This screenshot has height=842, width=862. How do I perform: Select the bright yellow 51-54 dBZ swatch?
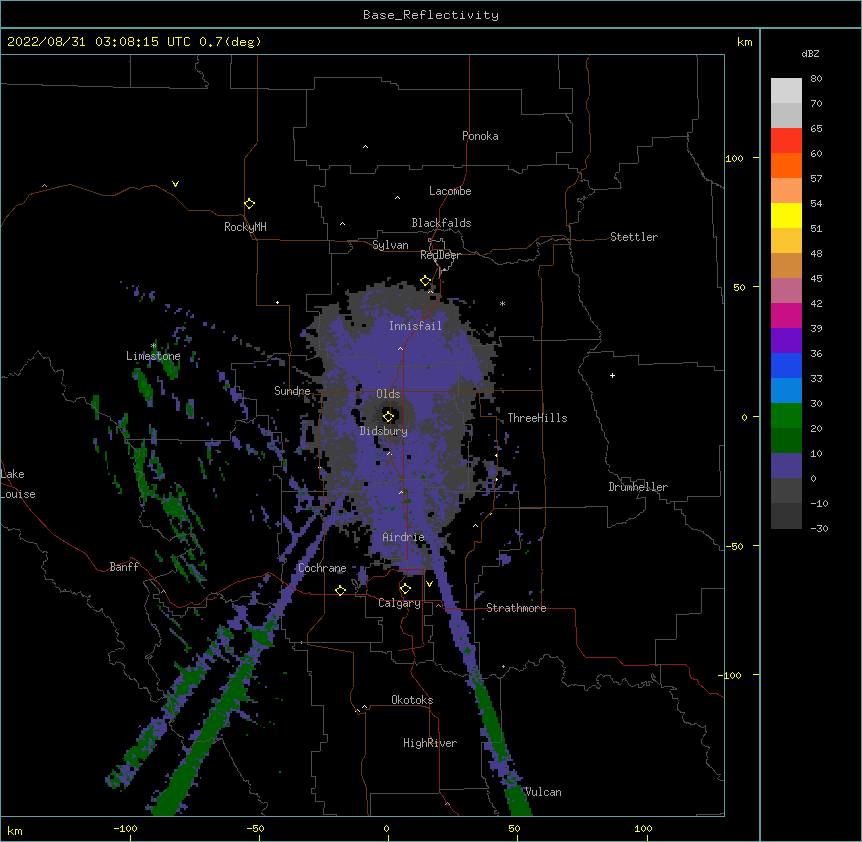tap(786, 215)
